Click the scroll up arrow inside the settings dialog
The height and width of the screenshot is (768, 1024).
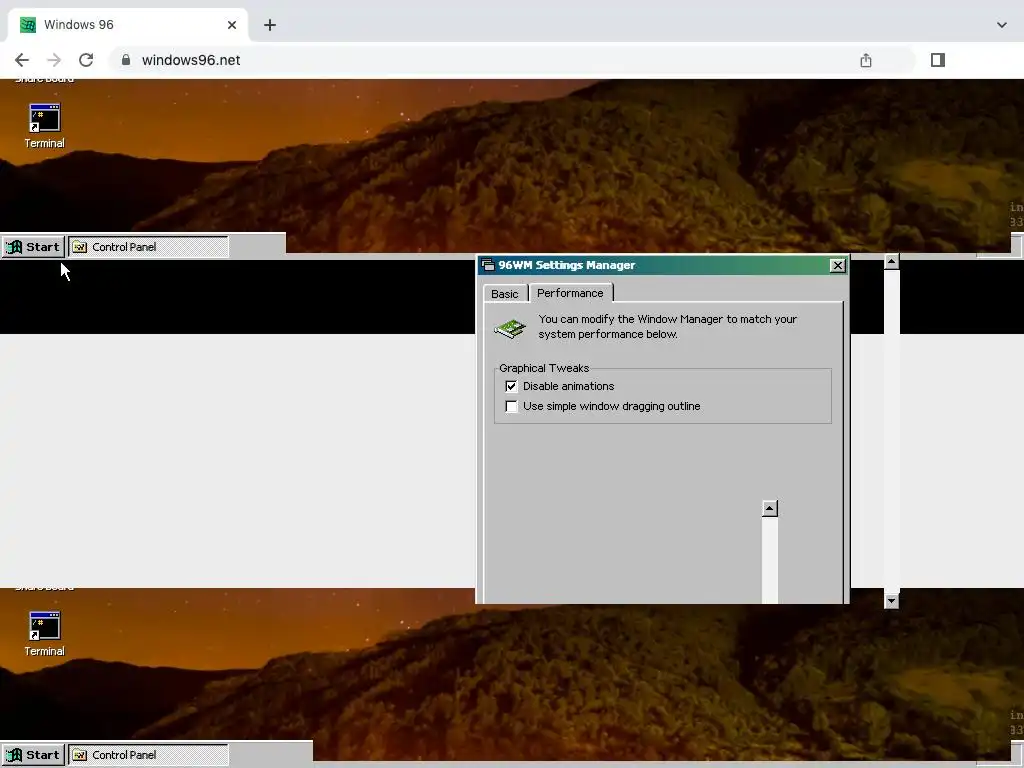coord(770,509)
